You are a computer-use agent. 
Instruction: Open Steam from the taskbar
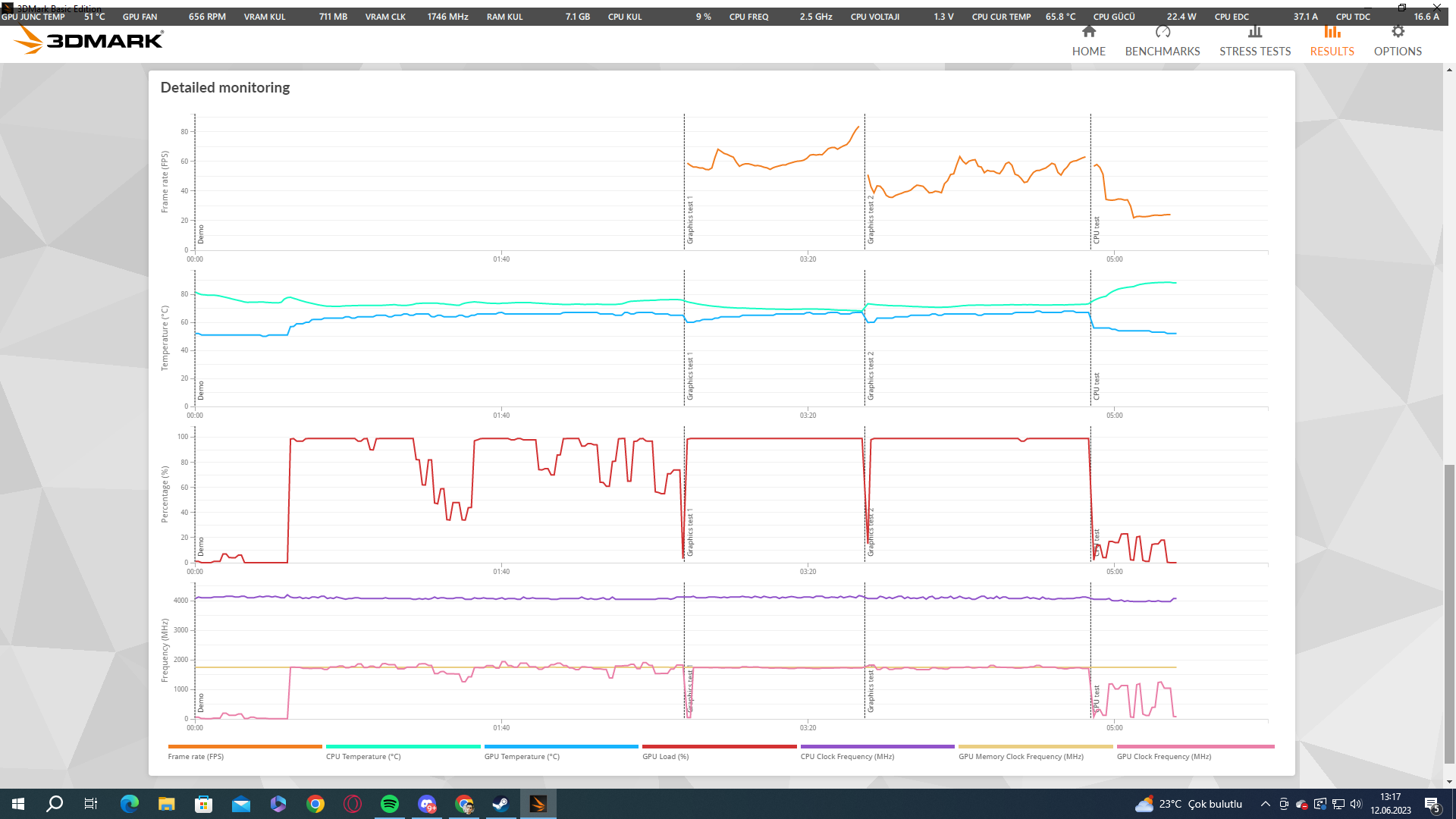tap(500, 804)
